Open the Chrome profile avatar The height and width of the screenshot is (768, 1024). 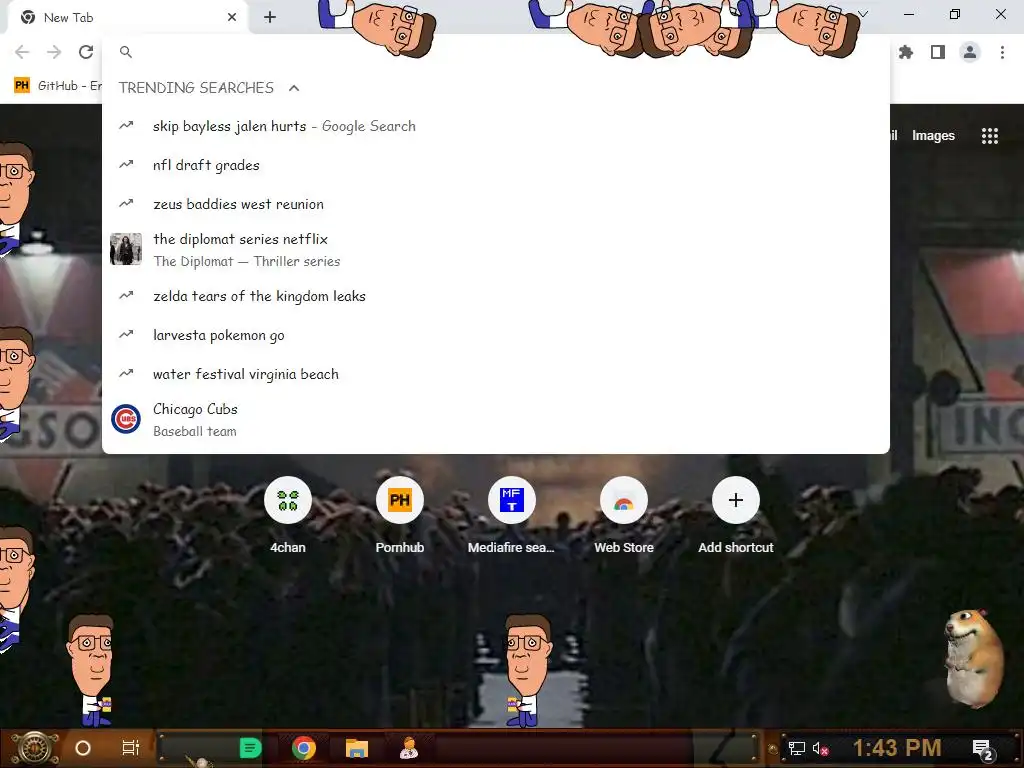970,52
